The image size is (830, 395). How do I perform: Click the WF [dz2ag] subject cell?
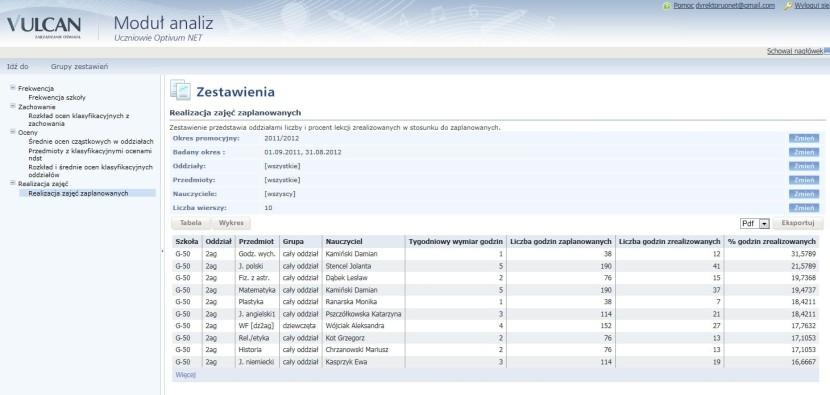pos(257,326)
